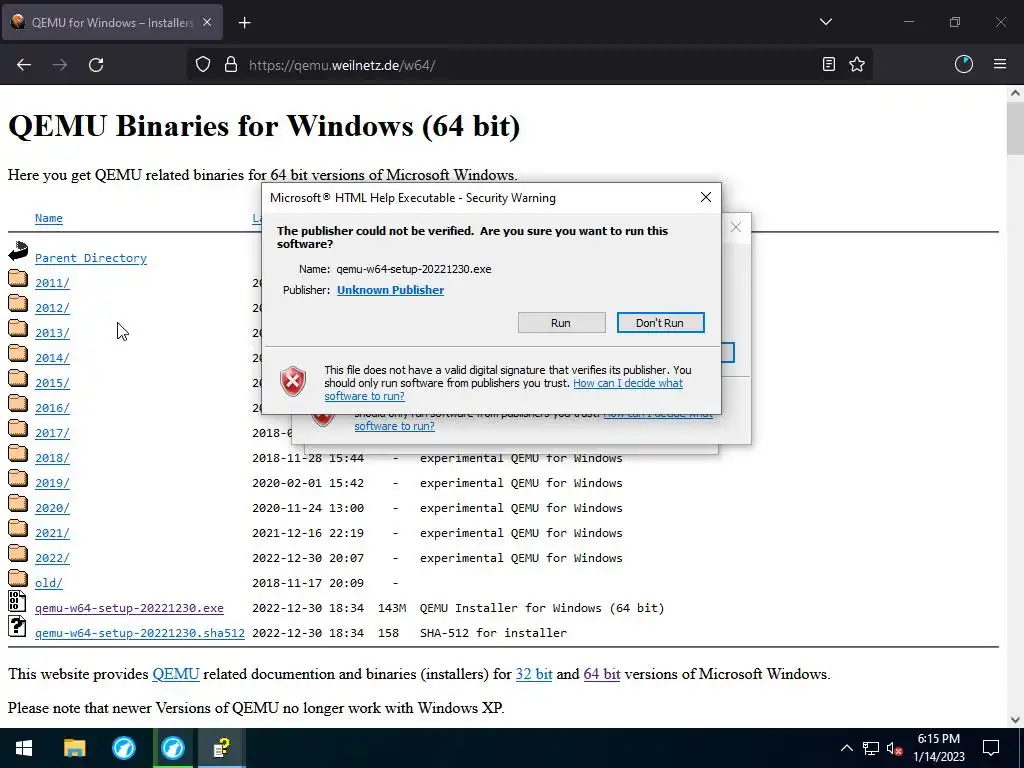Toggle reader view icon in address bar
This screenshot has width=1024, height=768.
coord(829,64)
